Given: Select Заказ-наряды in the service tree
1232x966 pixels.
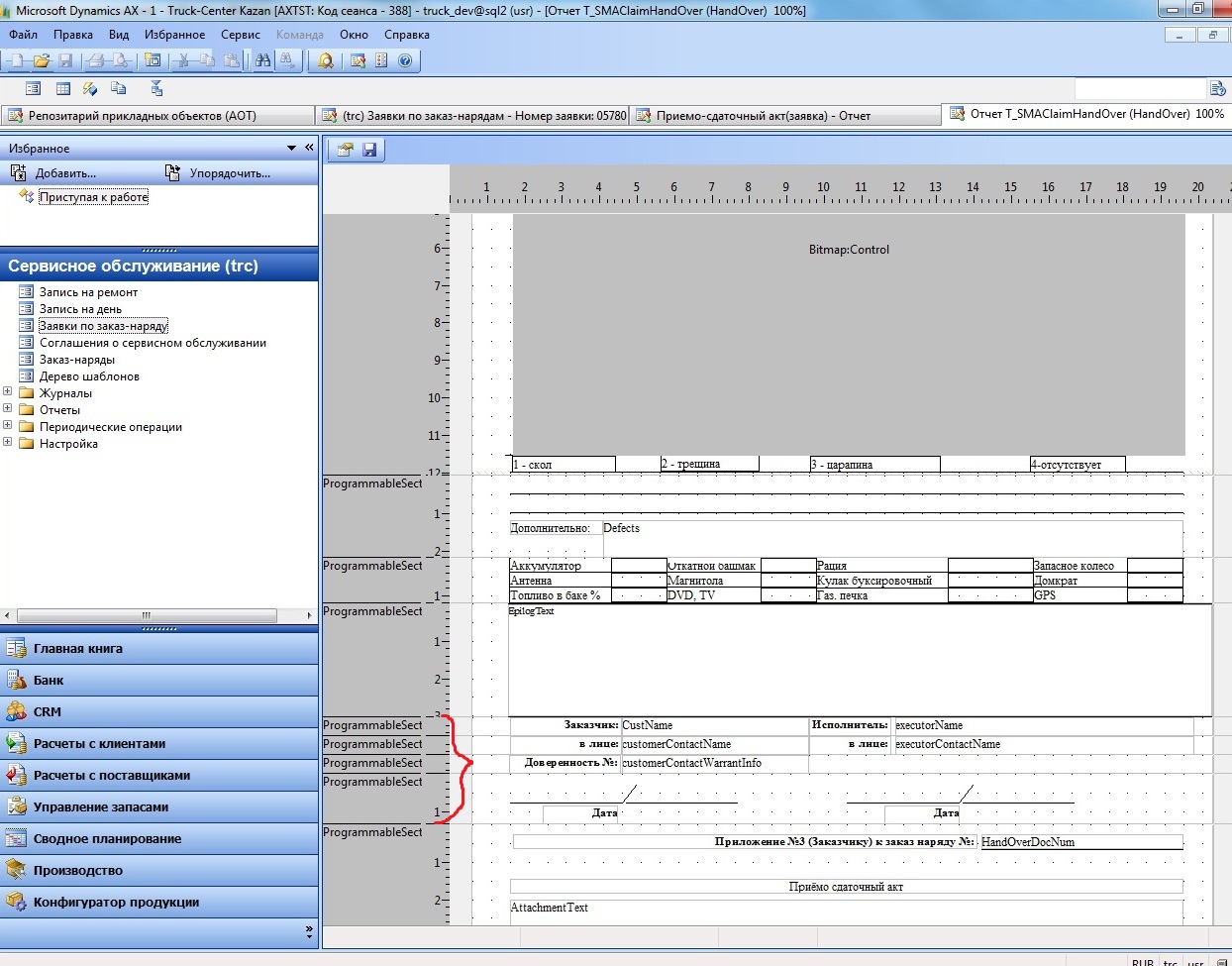Looking at the screenshot, I should click(x=77, y=360).
